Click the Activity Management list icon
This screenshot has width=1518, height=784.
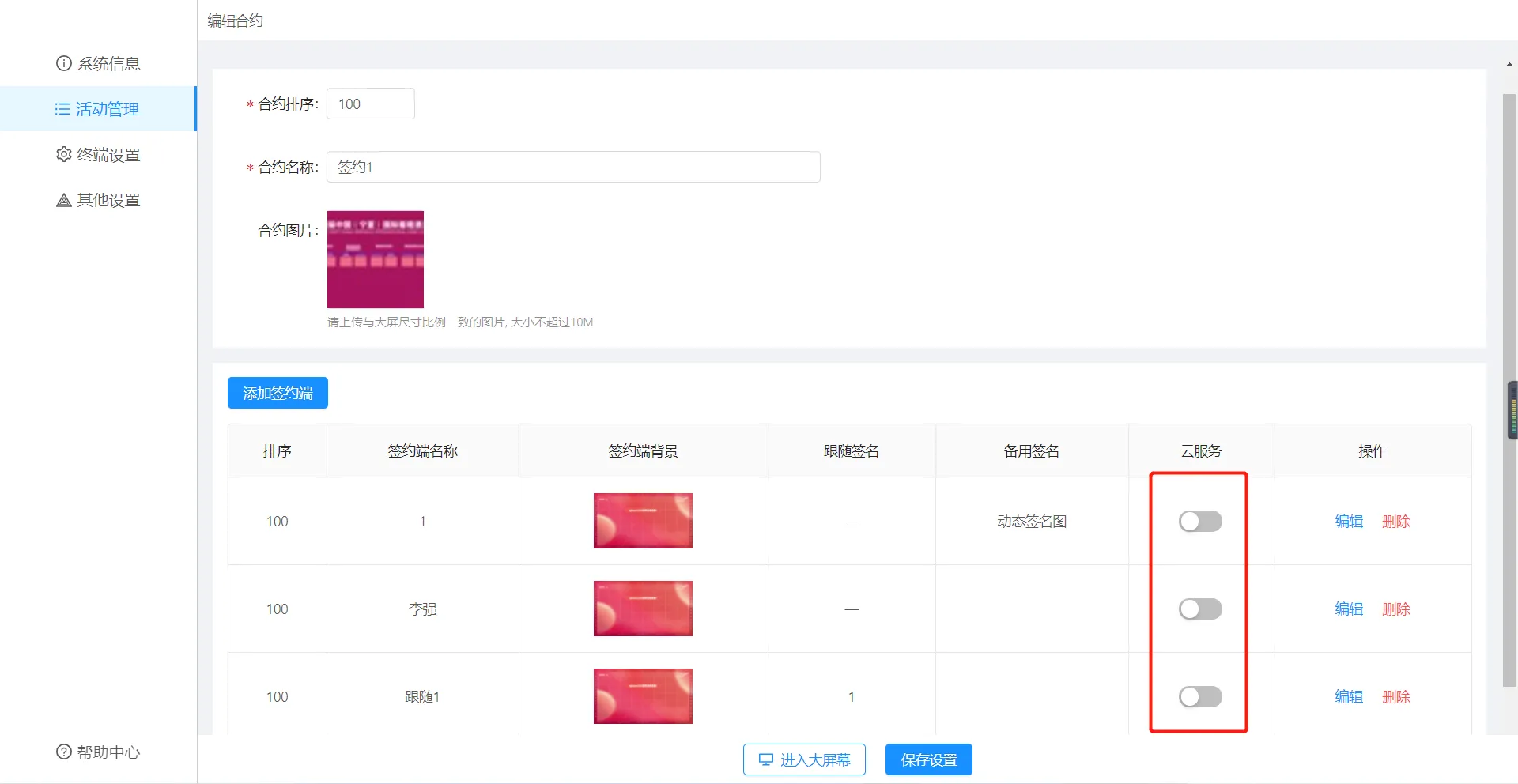pyautogui.click(x=62, y=109)
